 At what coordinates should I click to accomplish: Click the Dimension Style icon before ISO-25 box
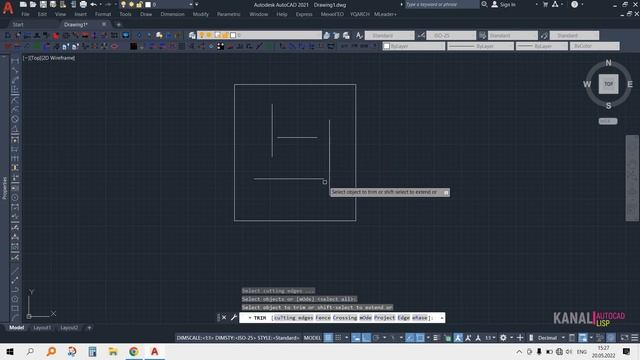pyautogui.click(x=421, y=36)
